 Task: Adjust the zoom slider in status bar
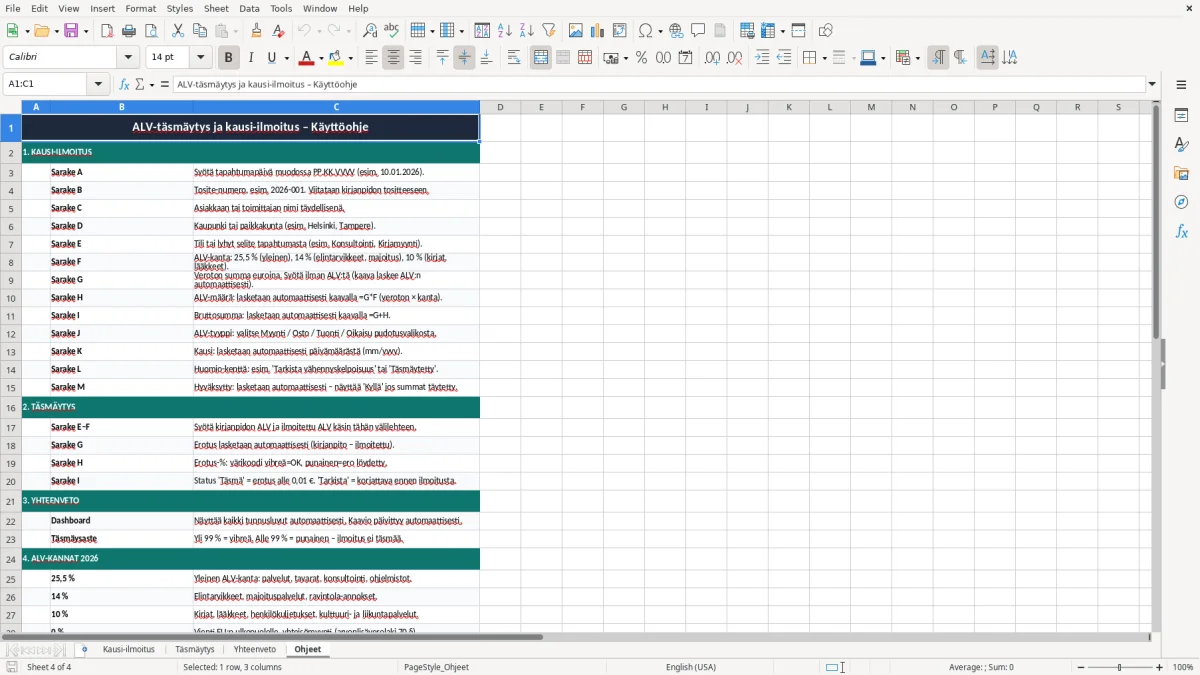pyautogui.click(x=1120, y=667)
